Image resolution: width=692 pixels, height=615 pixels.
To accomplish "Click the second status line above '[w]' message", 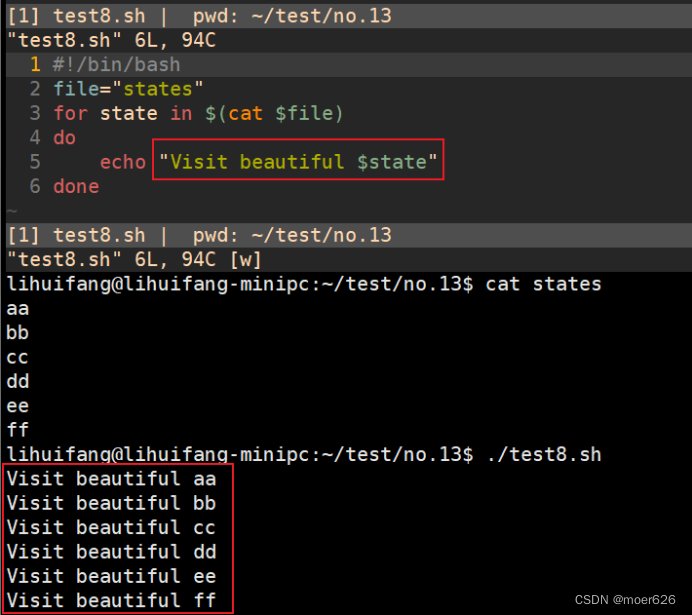I will [199, 235].
